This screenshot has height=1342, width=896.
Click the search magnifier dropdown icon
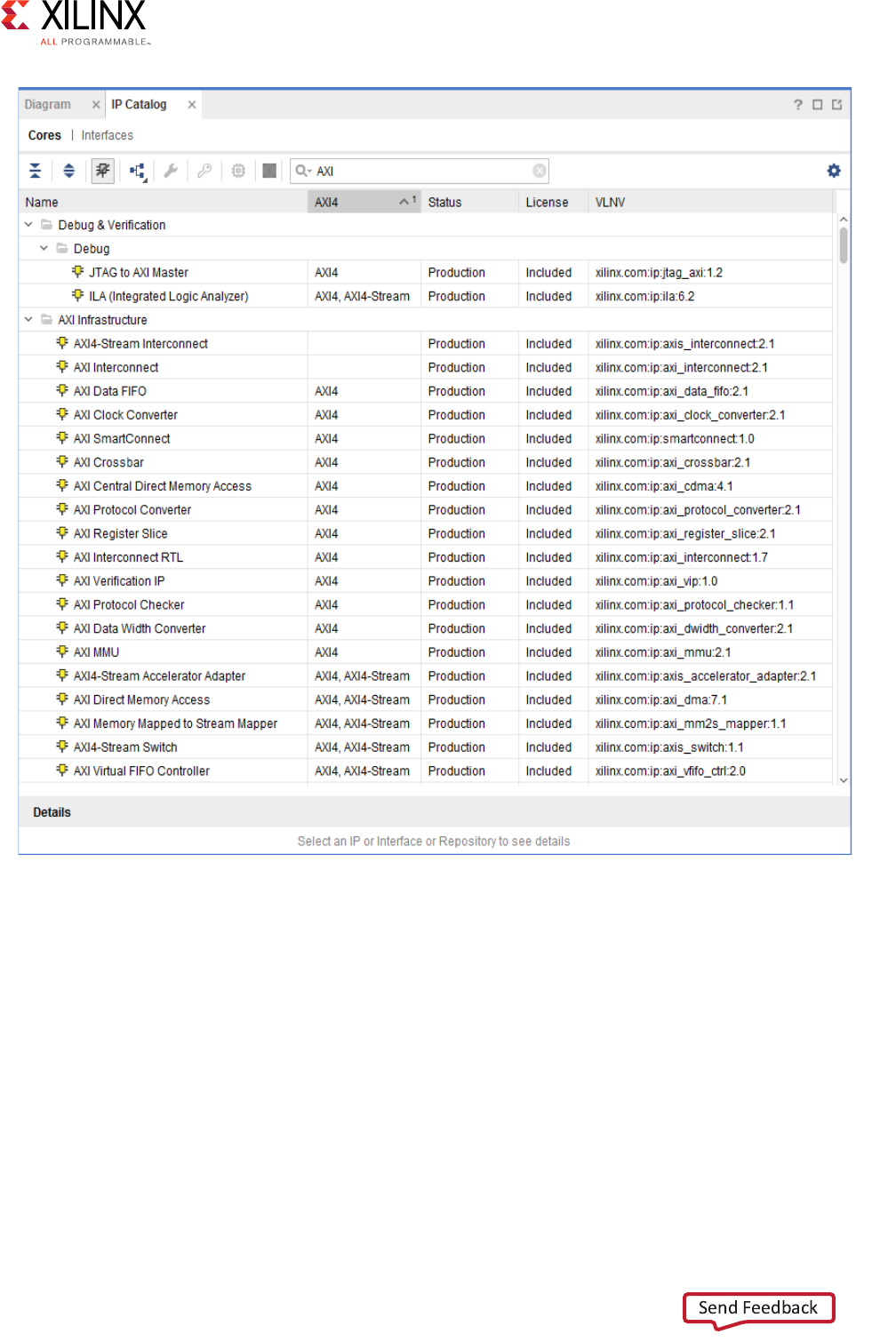303,171
